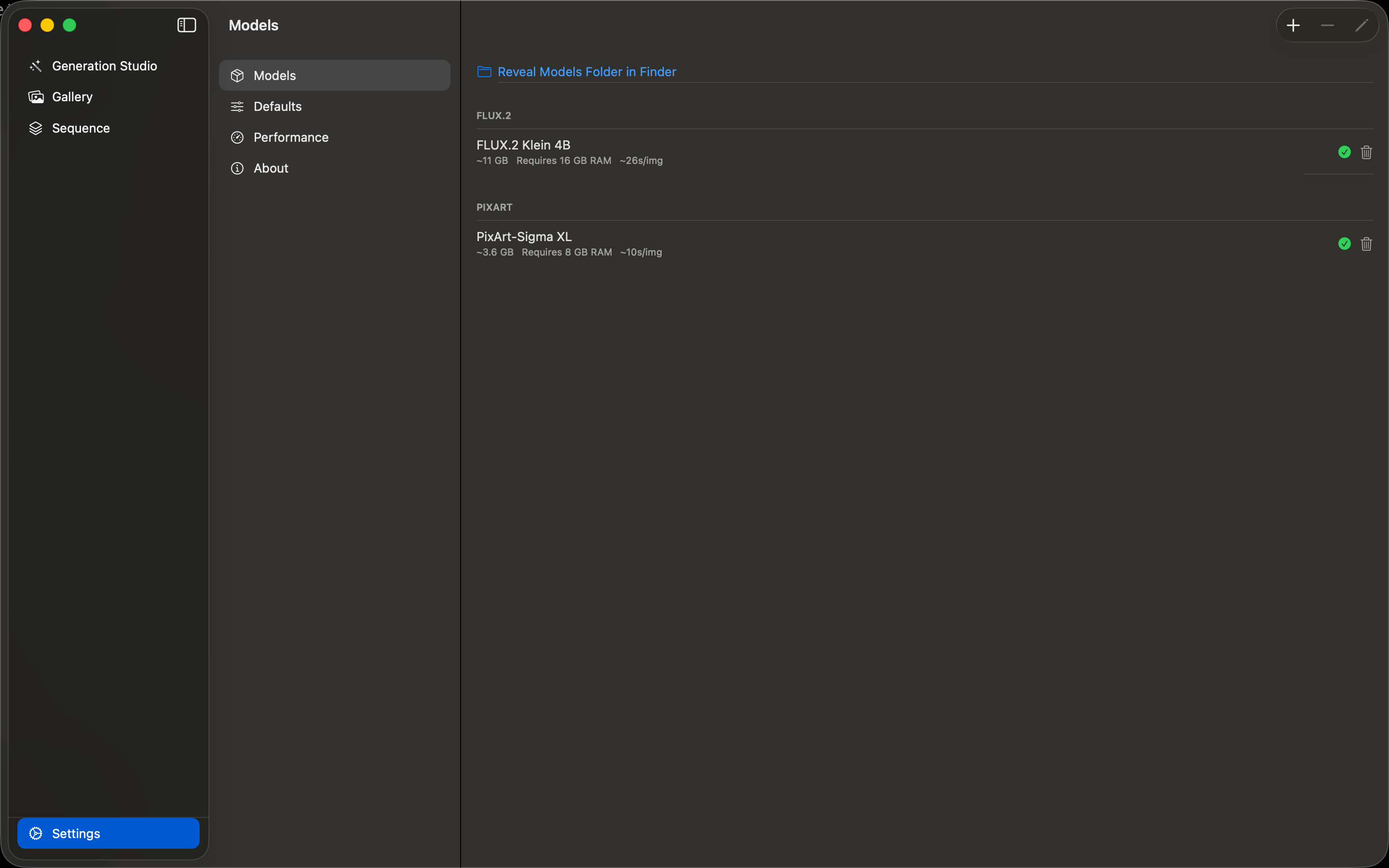The width and height of the screenshot is (1389, 868).
Task: Click the Performance gauge icon
Action: 237,137
